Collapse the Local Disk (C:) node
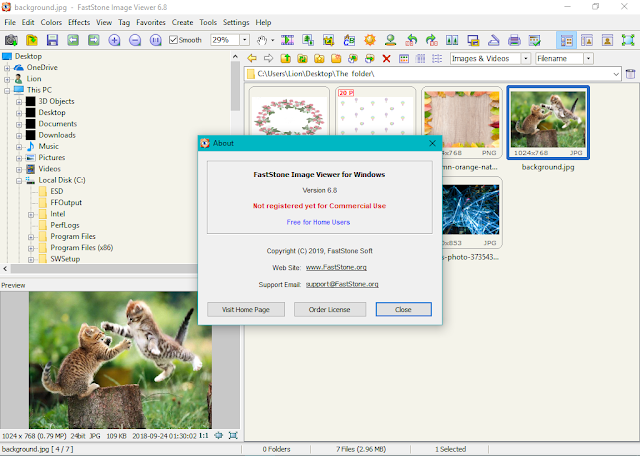Screen dimensions: 640x456 pos(19,180)
